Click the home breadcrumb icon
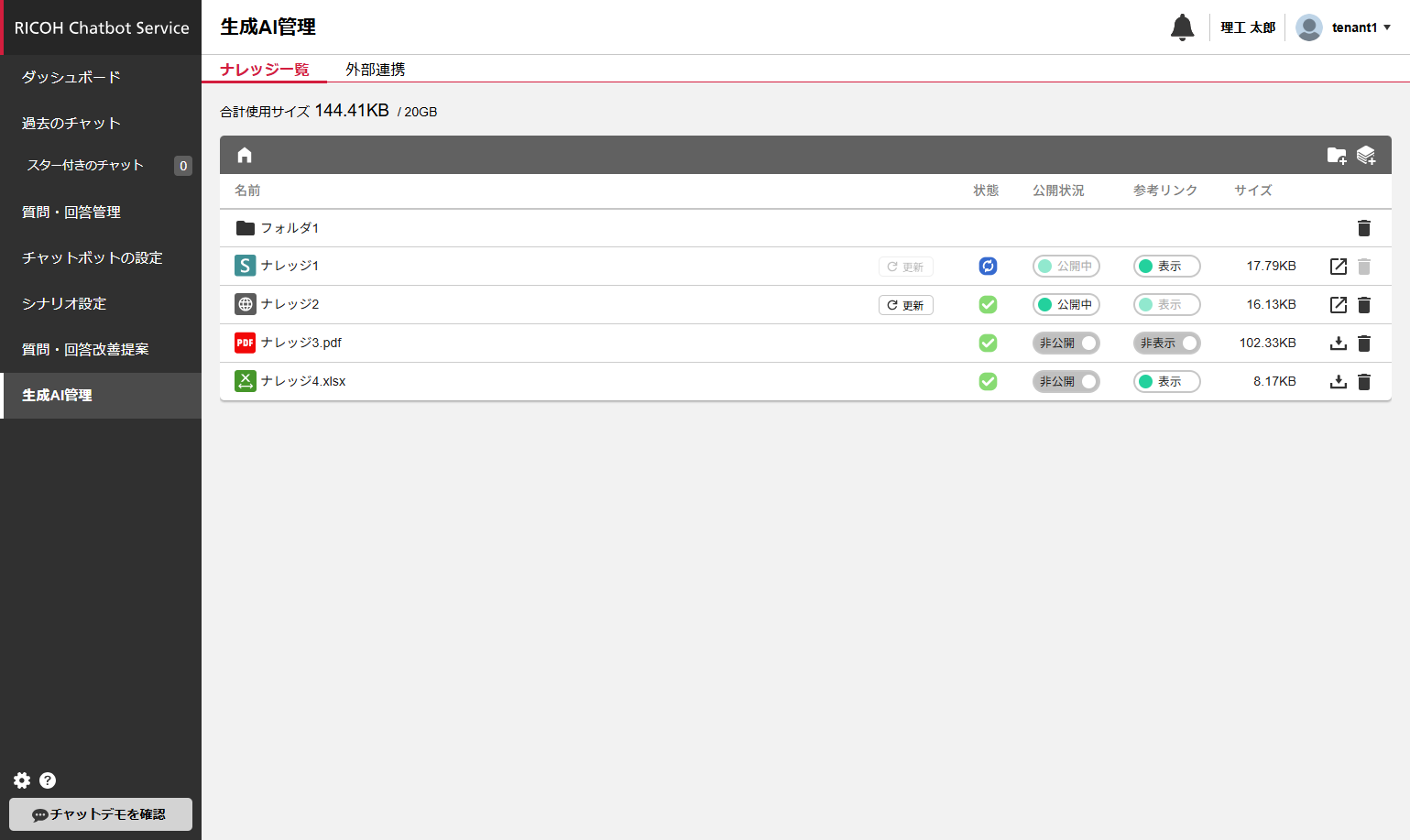 point(245,155)
